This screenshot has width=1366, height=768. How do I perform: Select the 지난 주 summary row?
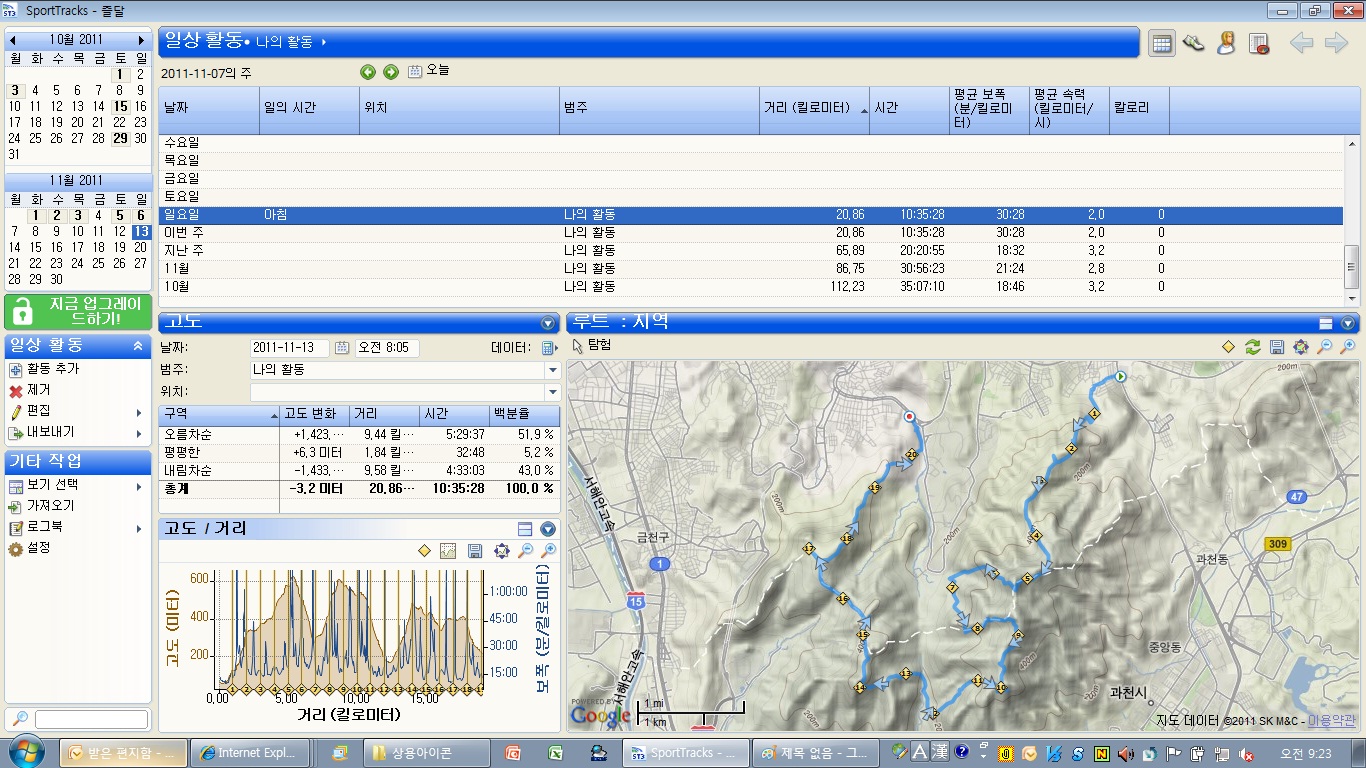click(x=751, y=251)
